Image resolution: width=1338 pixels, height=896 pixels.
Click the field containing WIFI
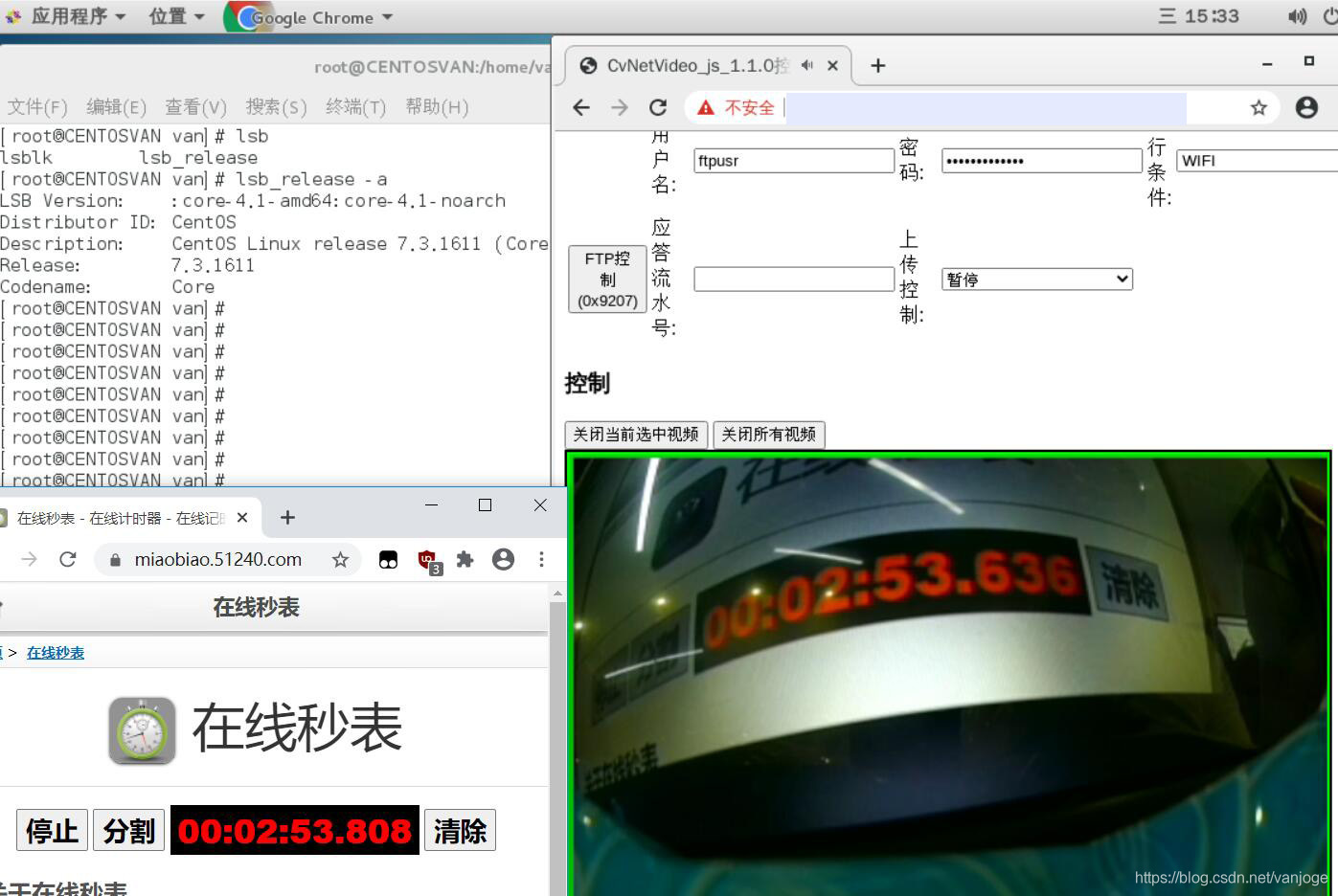coord(1257,161)
